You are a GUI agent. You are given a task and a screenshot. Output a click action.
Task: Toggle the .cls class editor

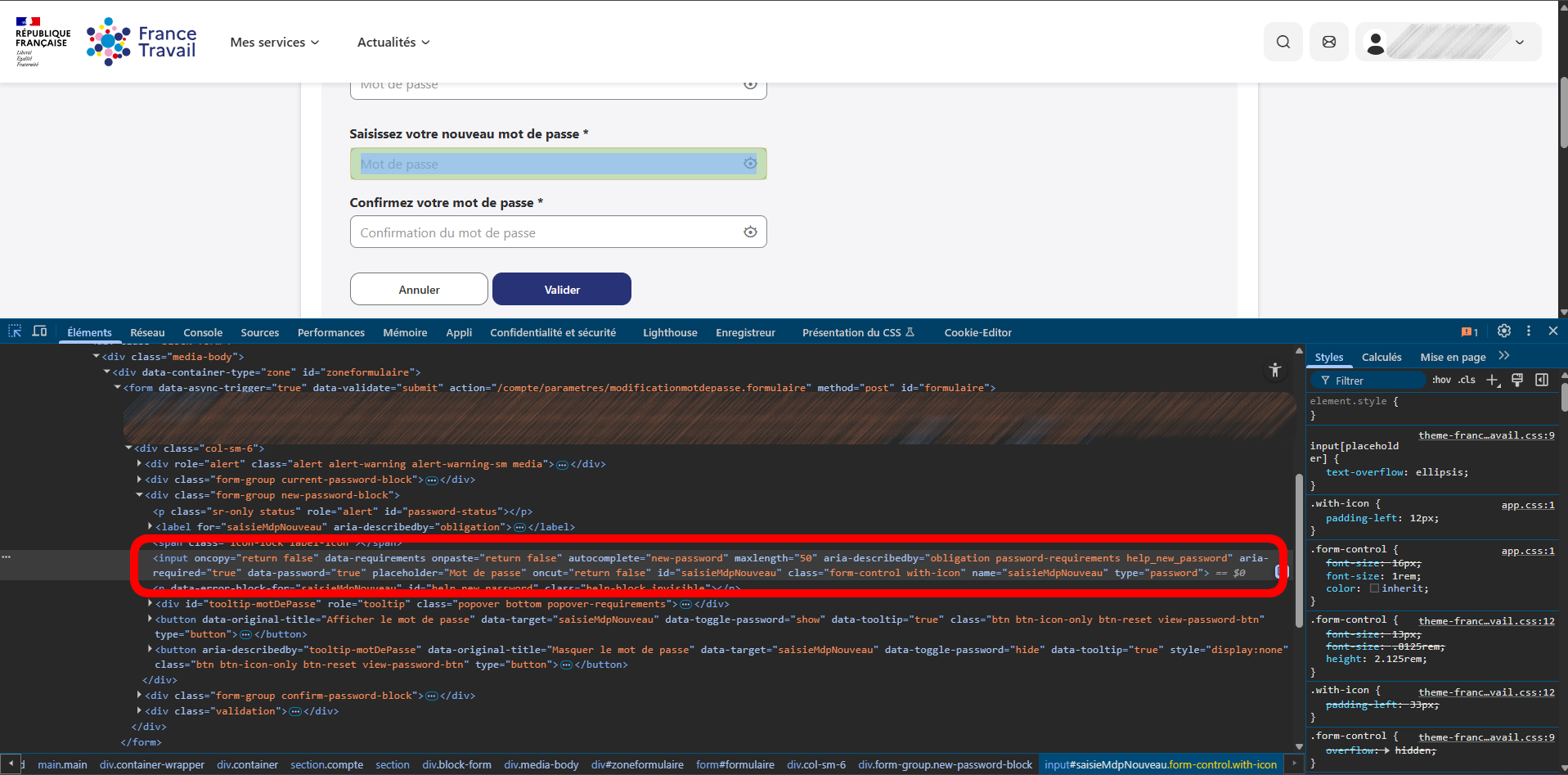(1467, 380)
